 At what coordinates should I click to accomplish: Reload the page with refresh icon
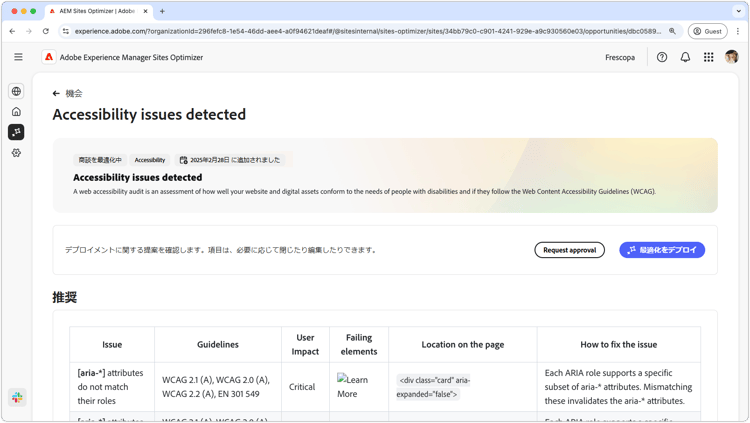pyautogui.click(x=46, y=31)
